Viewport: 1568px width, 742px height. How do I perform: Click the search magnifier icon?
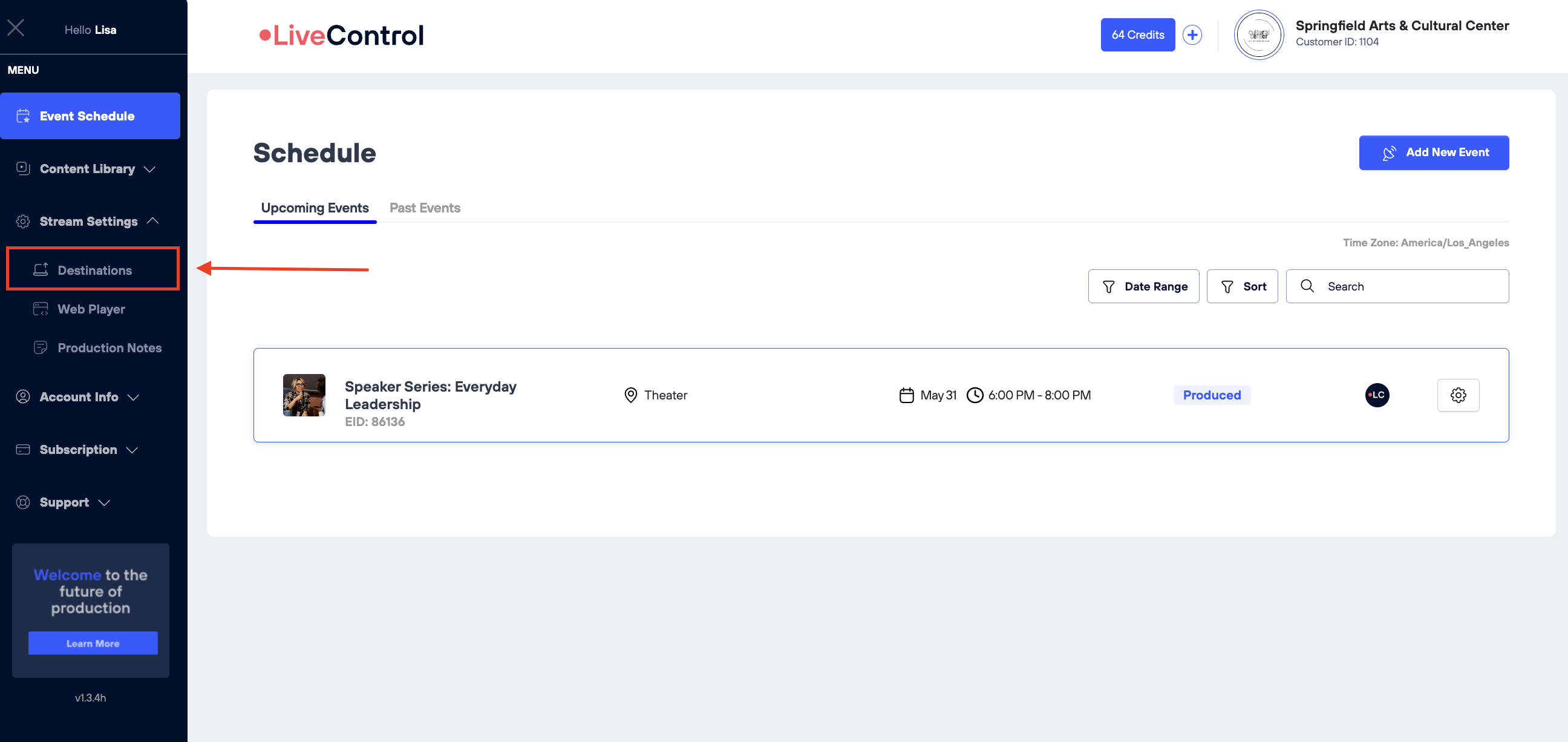pyautogui.click(x=1307, y=286)
